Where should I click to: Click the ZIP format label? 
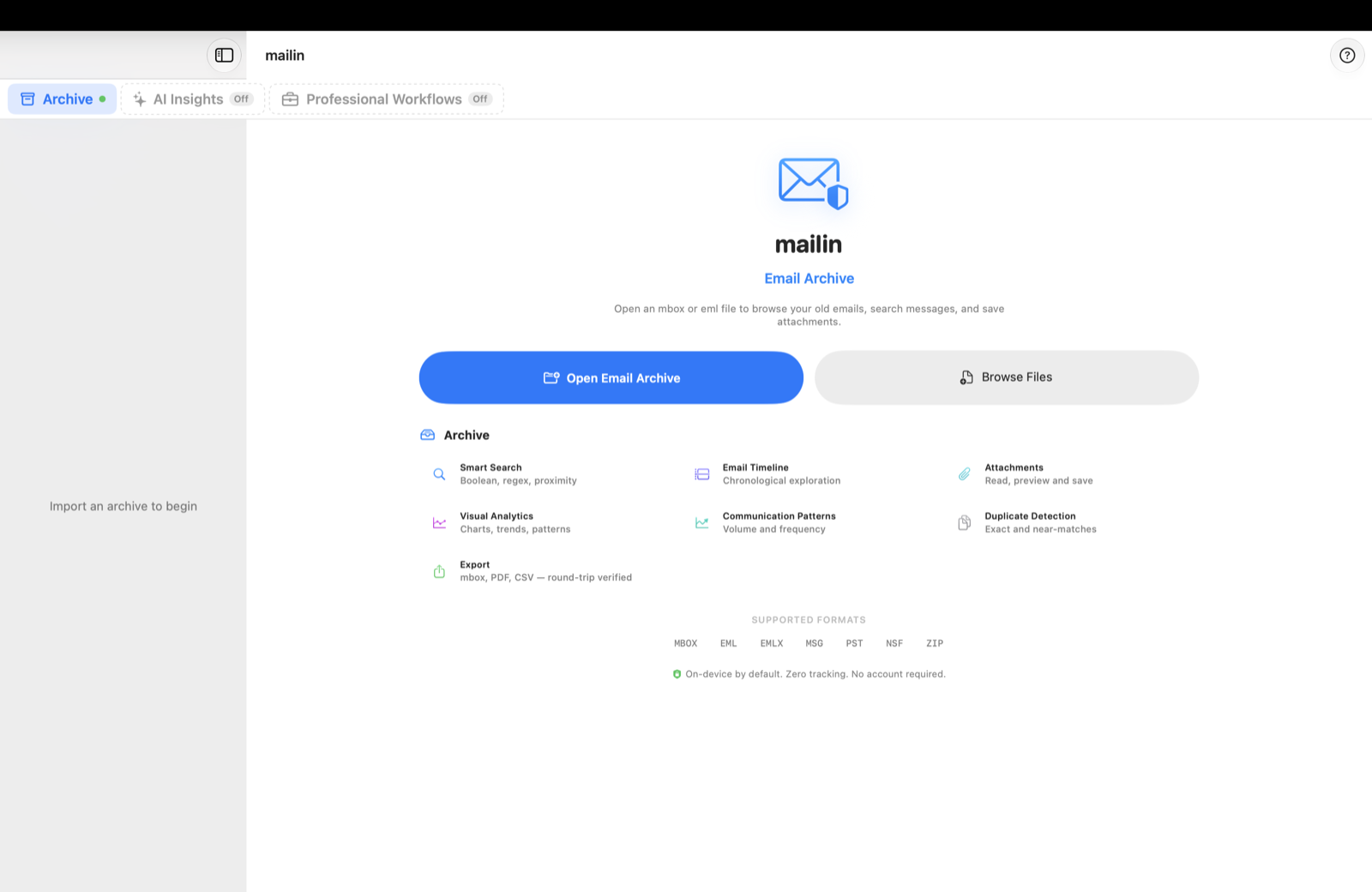click(935, 643)
